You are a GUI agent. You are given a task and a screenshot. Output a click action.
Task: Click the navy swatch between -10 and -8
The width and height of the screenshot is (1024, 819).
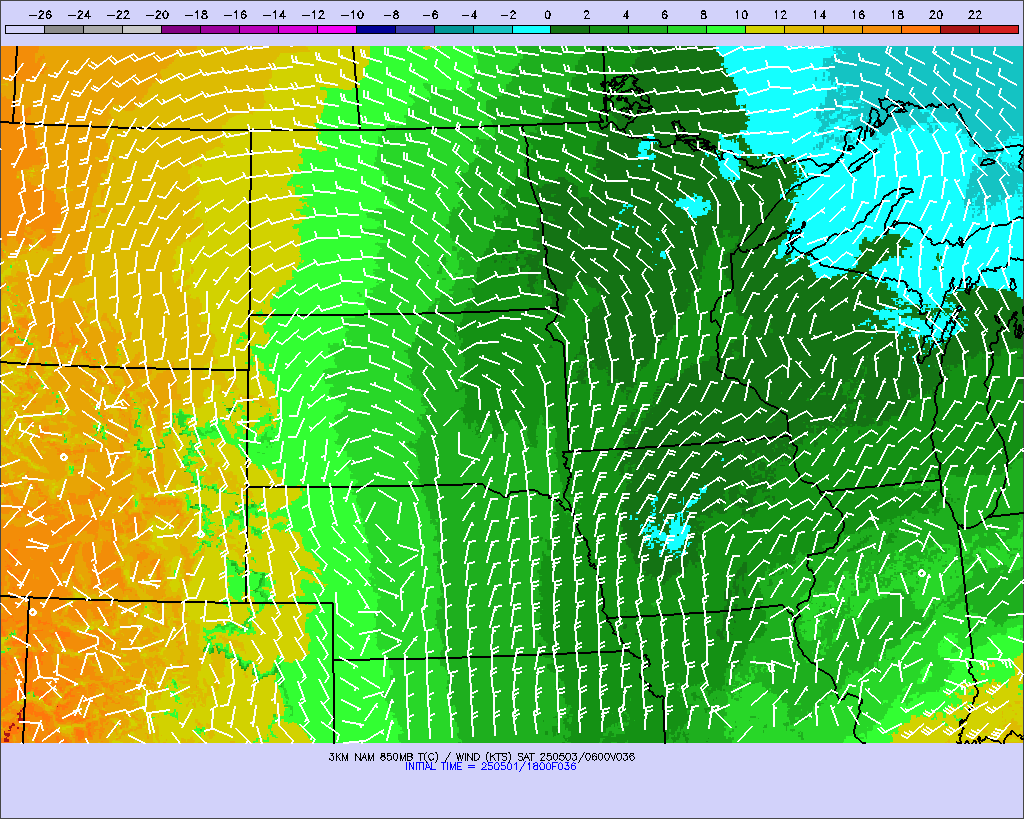click(376, 29)
